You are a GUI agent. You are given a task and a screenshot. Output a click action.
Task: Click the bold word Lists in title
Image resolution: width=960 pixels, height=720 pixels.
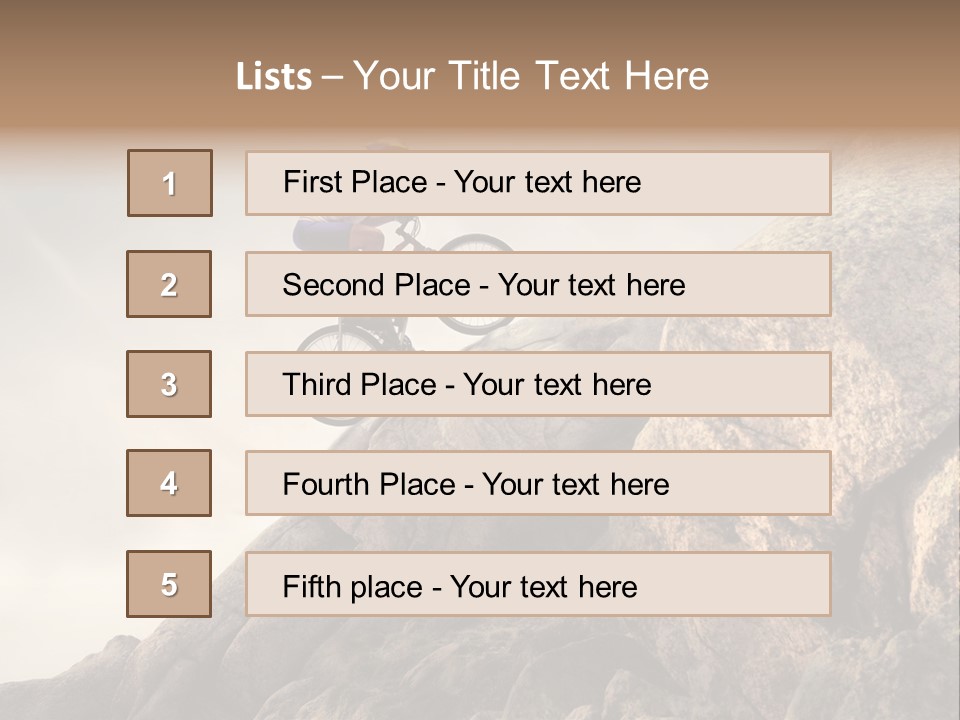273,76
